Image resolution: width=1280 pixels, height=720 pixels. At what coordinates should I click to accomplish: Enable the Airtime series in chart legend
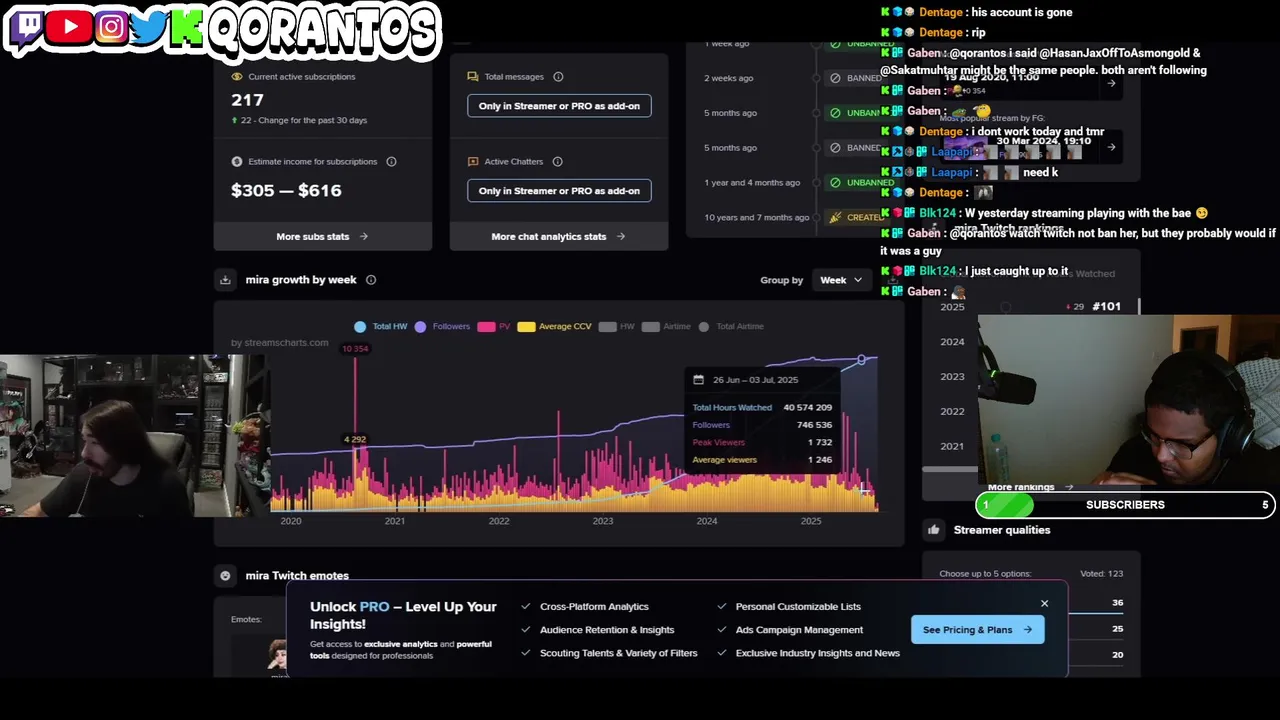(666, 326)
